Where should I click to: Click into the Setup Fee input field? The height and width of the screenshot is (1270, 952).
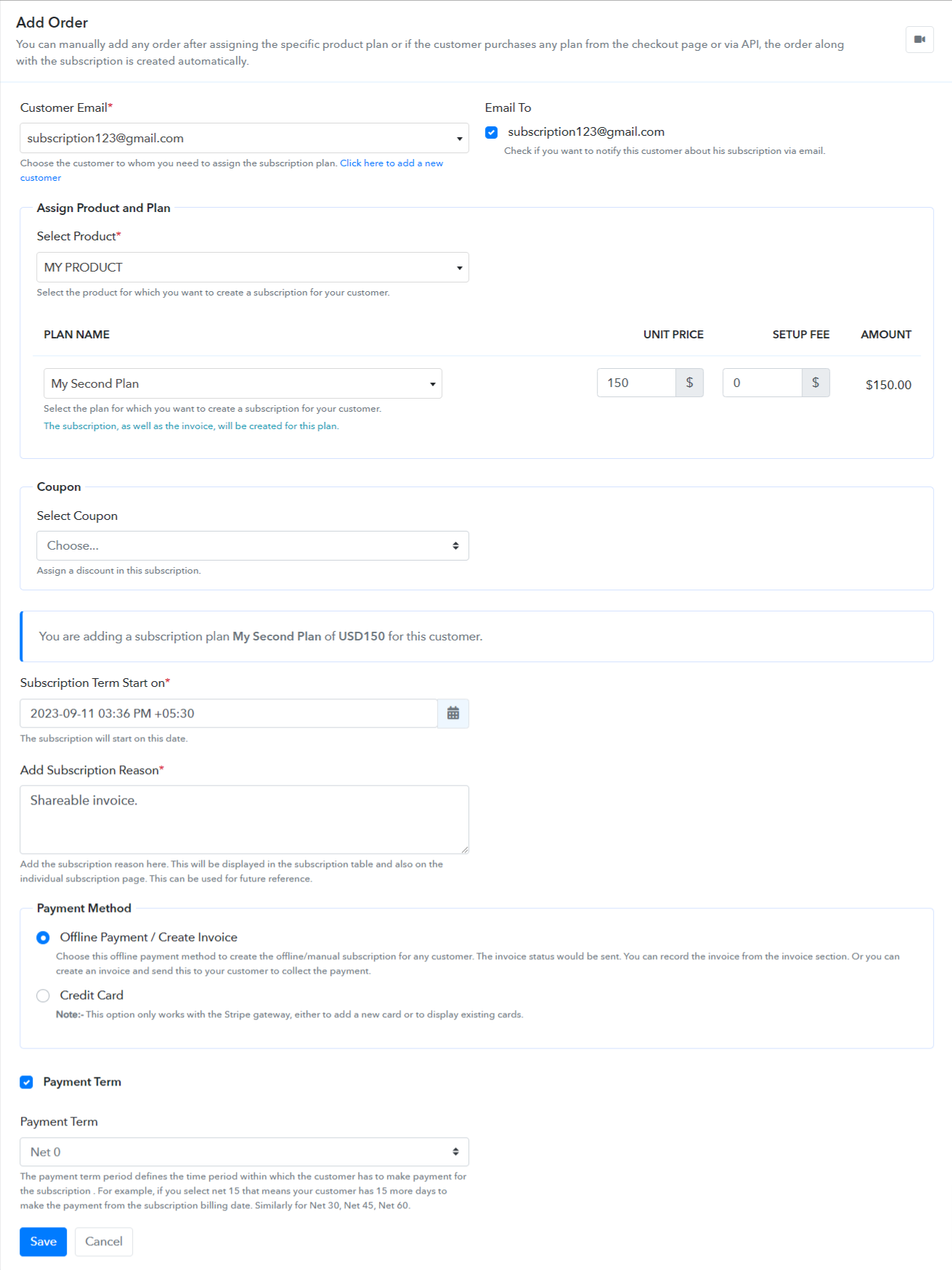pyautogui.click(x=762, y=383)
